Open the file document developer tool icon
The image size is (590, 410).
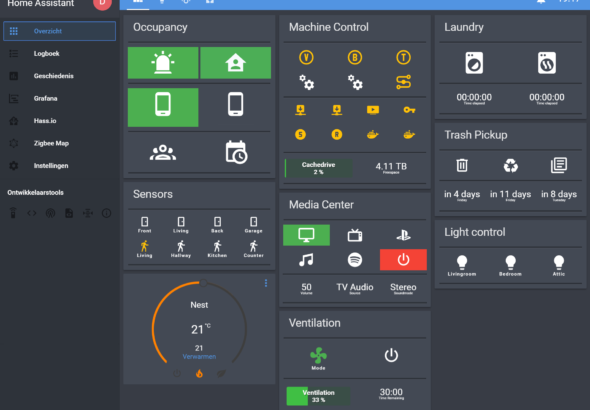point(69,213)
